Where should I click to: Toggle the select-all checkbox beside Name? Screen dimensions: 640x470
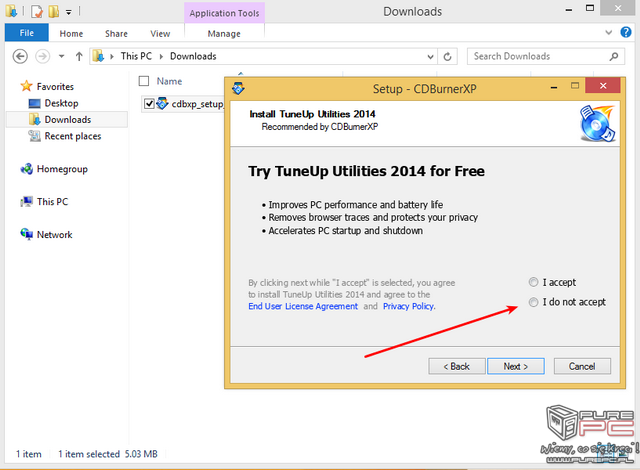coord(144,81)
